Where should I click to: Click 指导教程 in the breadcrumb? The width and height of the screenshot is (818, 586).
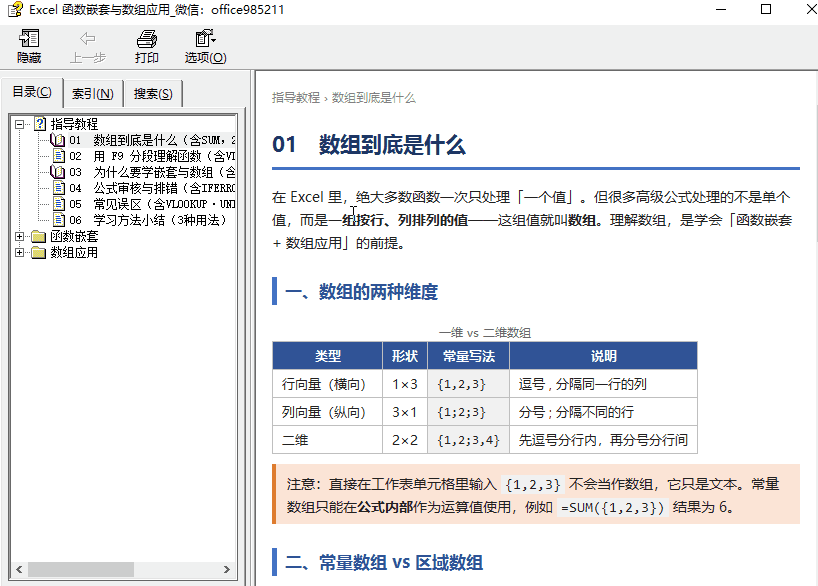tap(296, 98)
